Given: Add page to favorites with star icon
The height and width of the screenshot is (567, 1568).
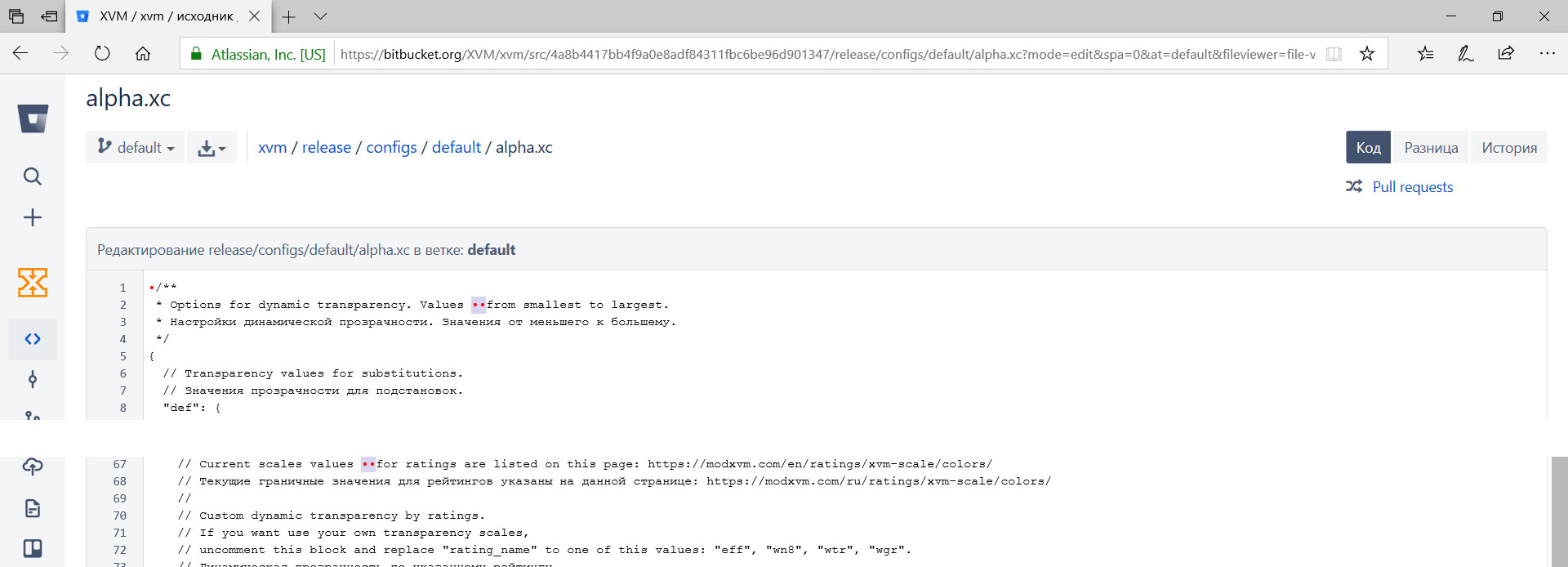Looking at the screenshot, I should point(1367,54).
